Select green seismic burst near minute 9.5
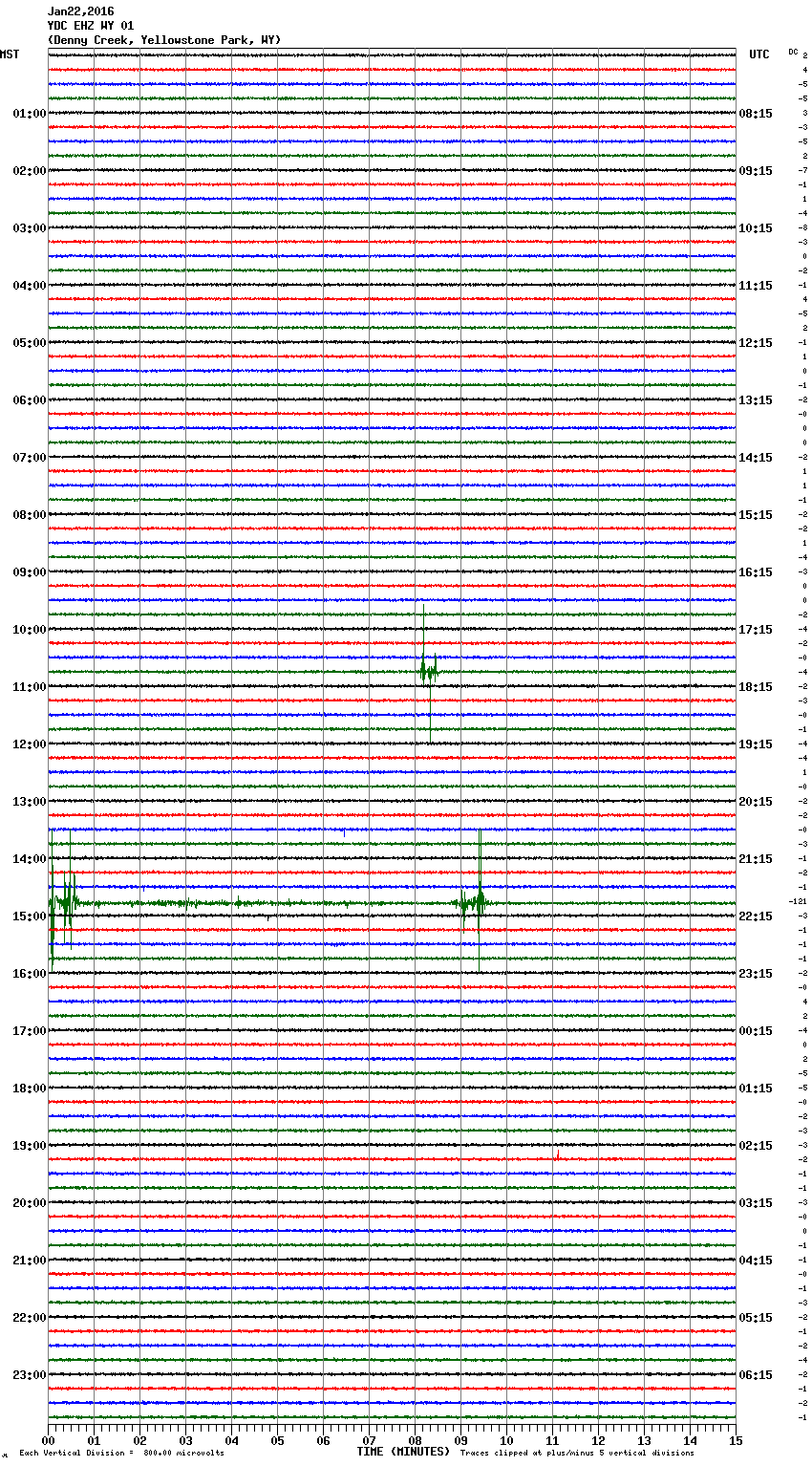The height and width of the screenshot is (1466, 812). coord(476,900)
